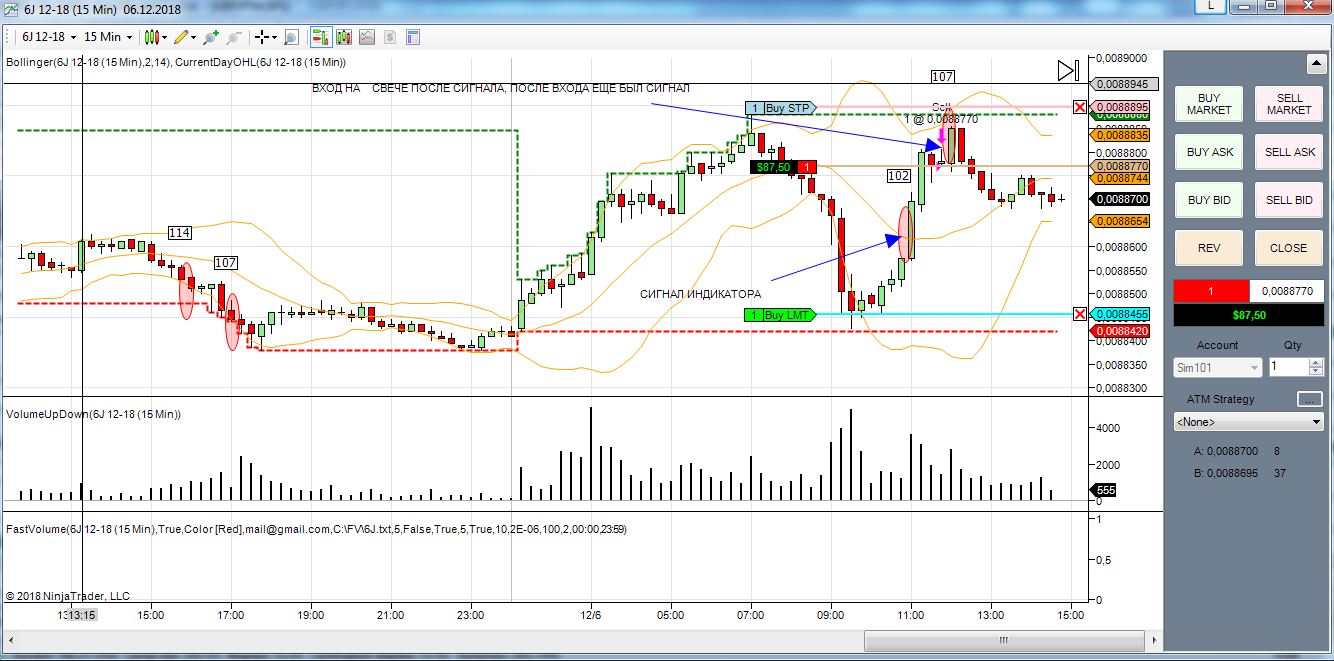Click the FastVolume indicator label
Image resolution: width=1334 pixels, height=661 pixels.
316,529
